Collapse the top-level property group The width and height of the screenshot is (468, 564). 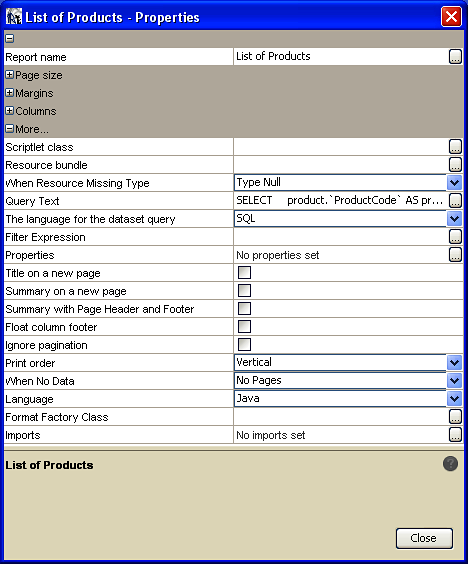coord(10,38)
